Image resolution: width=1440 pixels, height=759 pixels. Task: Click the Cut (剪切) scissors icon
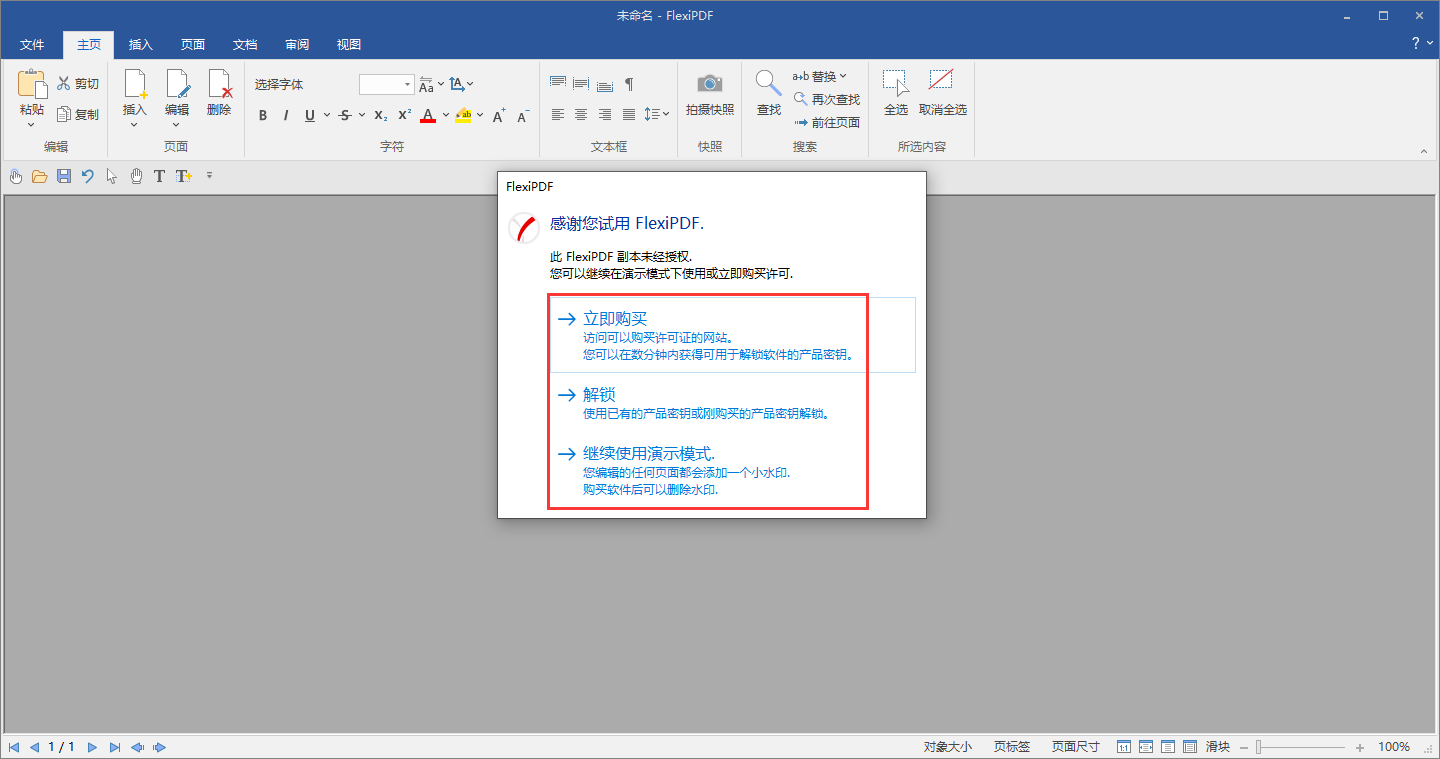click(64, 84)
